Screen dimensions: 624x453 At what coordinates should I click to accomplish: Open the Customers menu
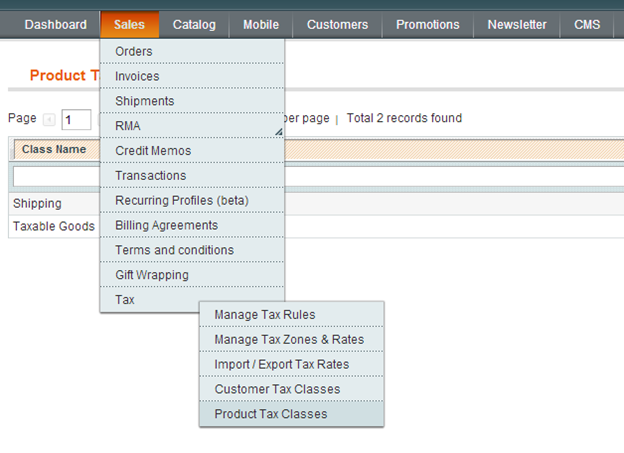(337, 25)
